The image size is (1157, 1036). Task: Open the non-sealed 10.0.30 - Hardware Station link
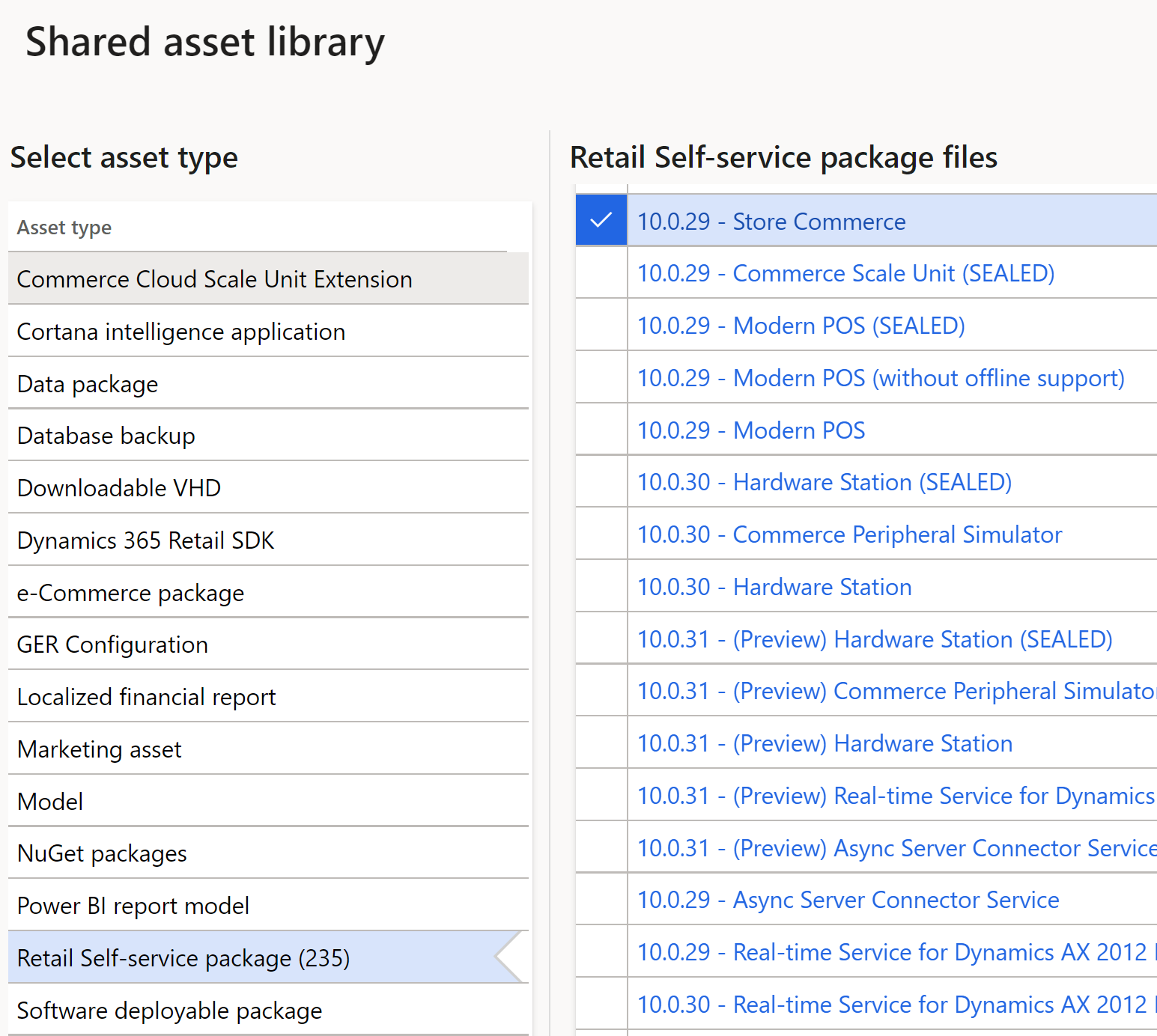pyautogui.click(x=774, y=587)
